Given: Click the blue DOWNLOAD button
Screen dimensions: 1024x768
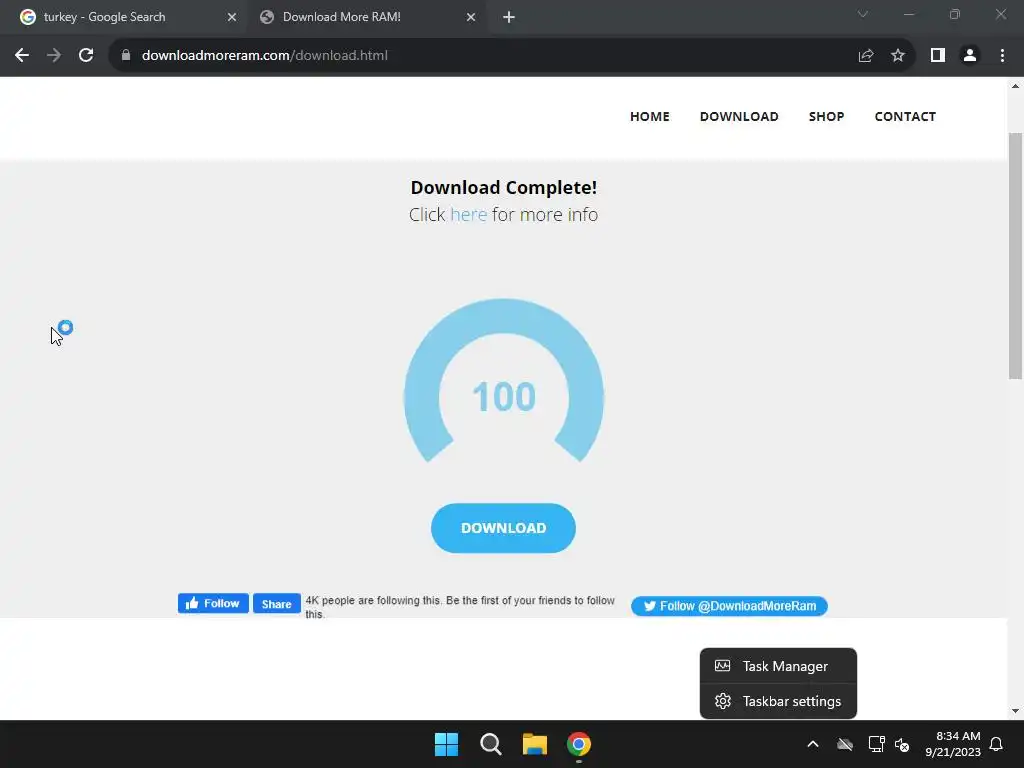Looking at the screenshot, I should point(504,528).
